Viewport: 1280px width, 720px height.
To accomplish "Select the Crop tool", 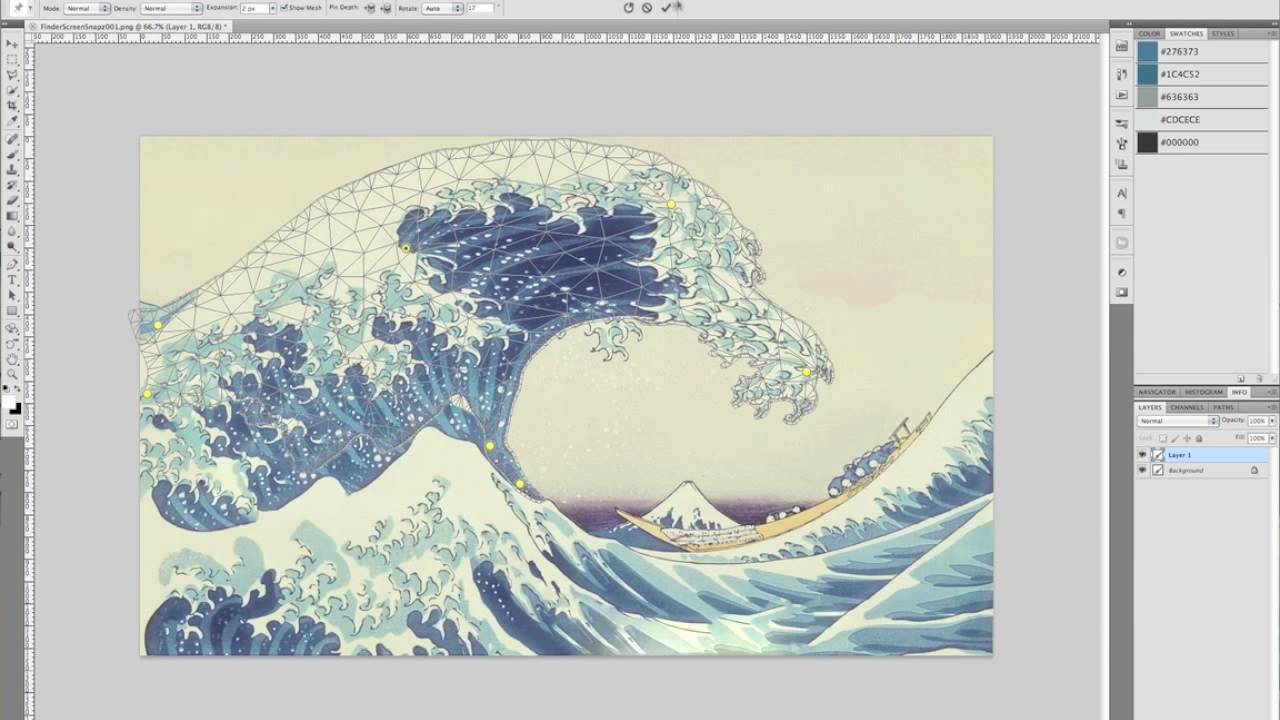I will pos(12,105).
